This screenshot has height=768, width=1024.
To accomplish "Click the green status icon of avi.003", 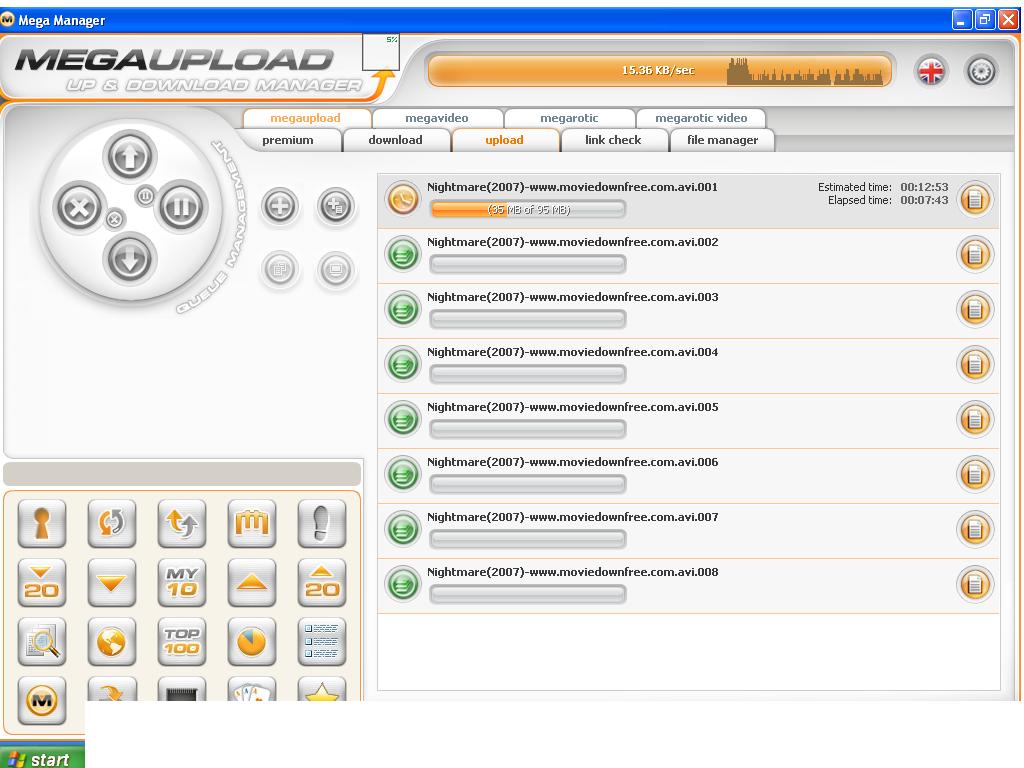I will tap(403, 309).
